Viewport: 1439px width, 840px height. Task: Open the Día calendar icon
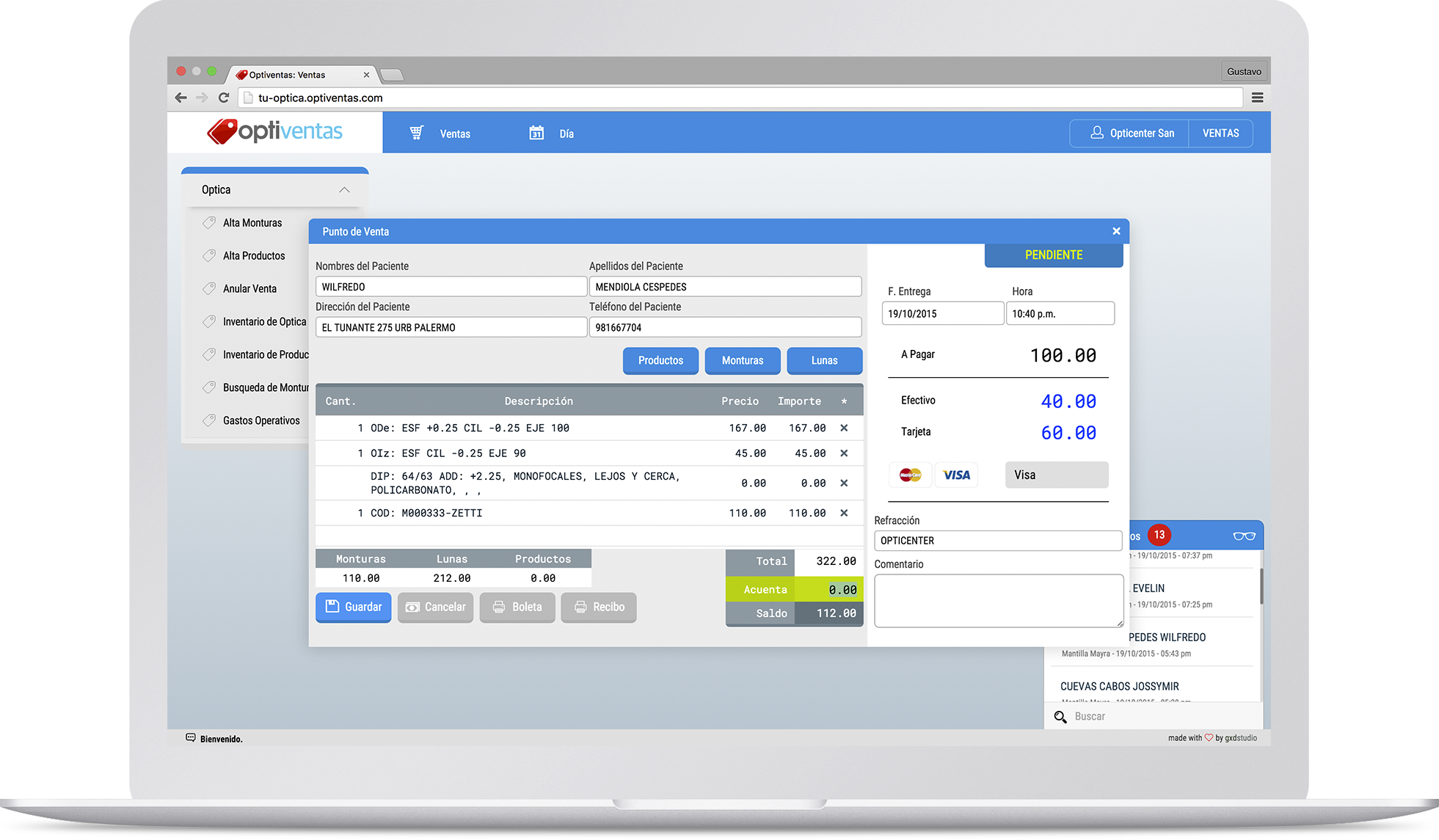[536, 133]
